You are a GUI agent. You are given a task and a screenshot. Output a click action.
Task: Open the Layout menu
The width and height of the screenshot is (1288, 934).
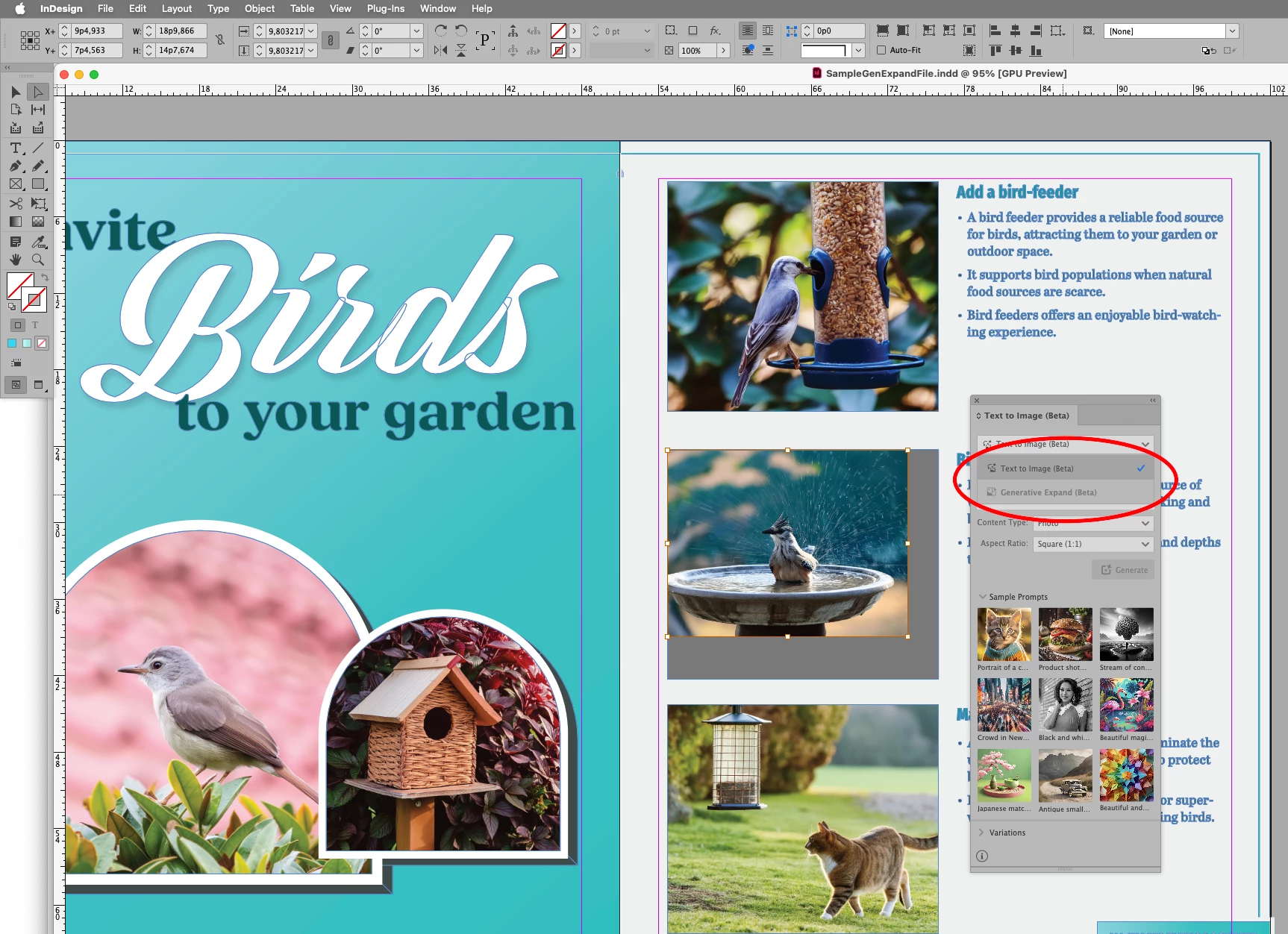(177, 8)
